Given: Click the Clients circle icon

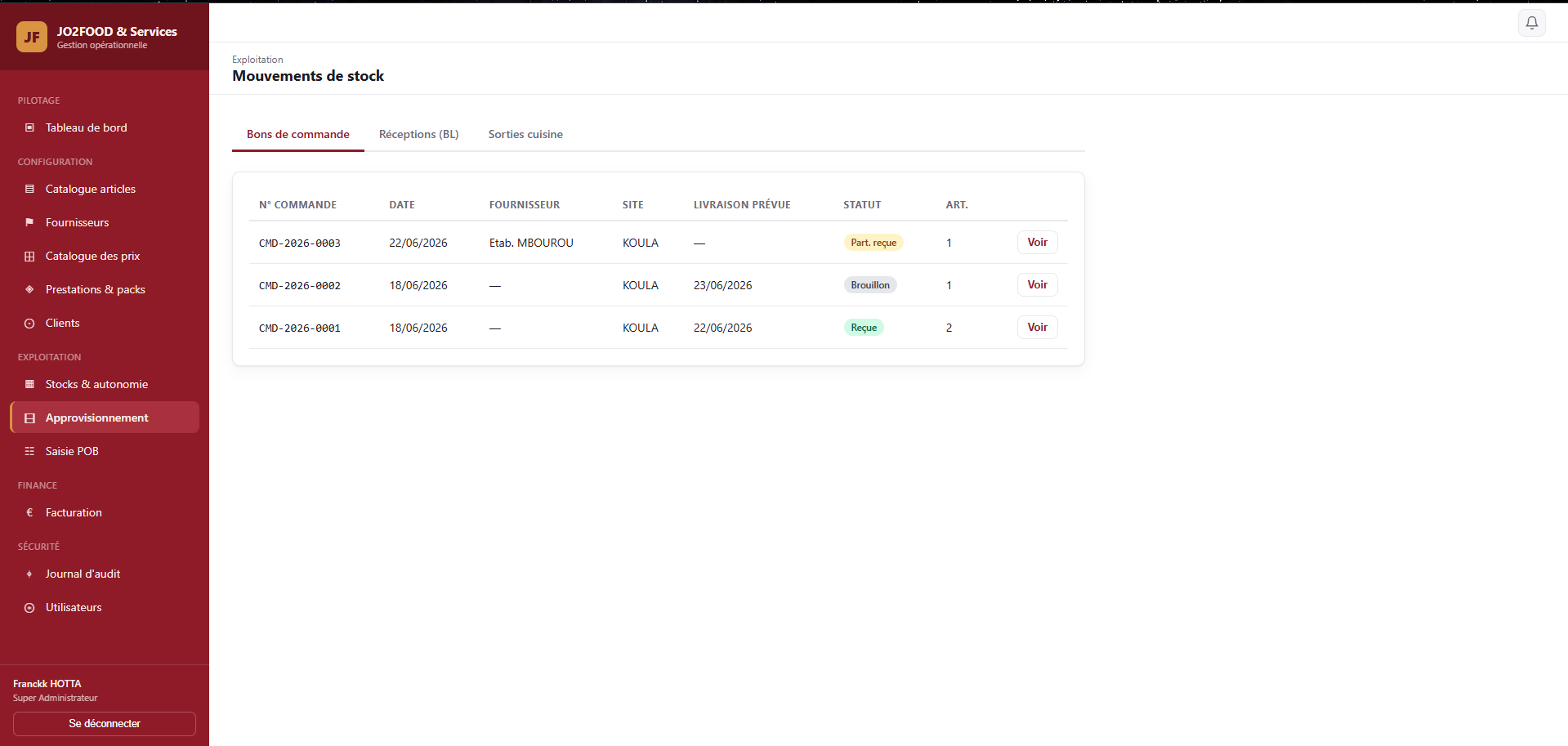Looking at the screenshot, I should (x=29, y=323).
